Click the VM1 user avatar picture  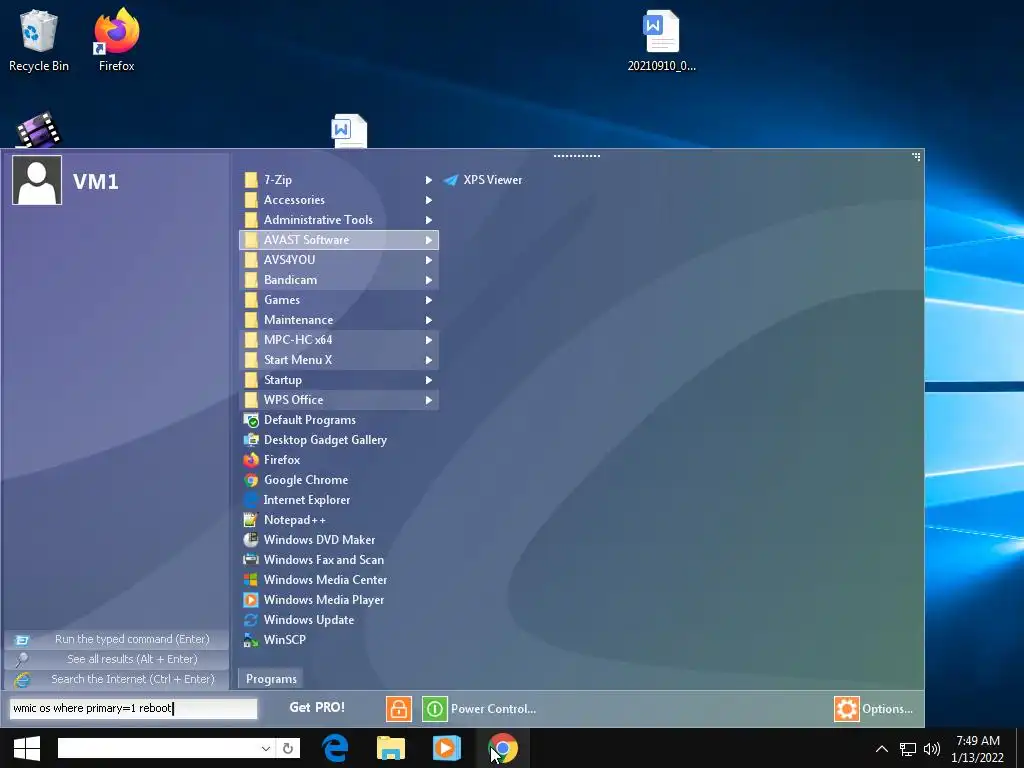pyautogui.click(x=37, y=180)
